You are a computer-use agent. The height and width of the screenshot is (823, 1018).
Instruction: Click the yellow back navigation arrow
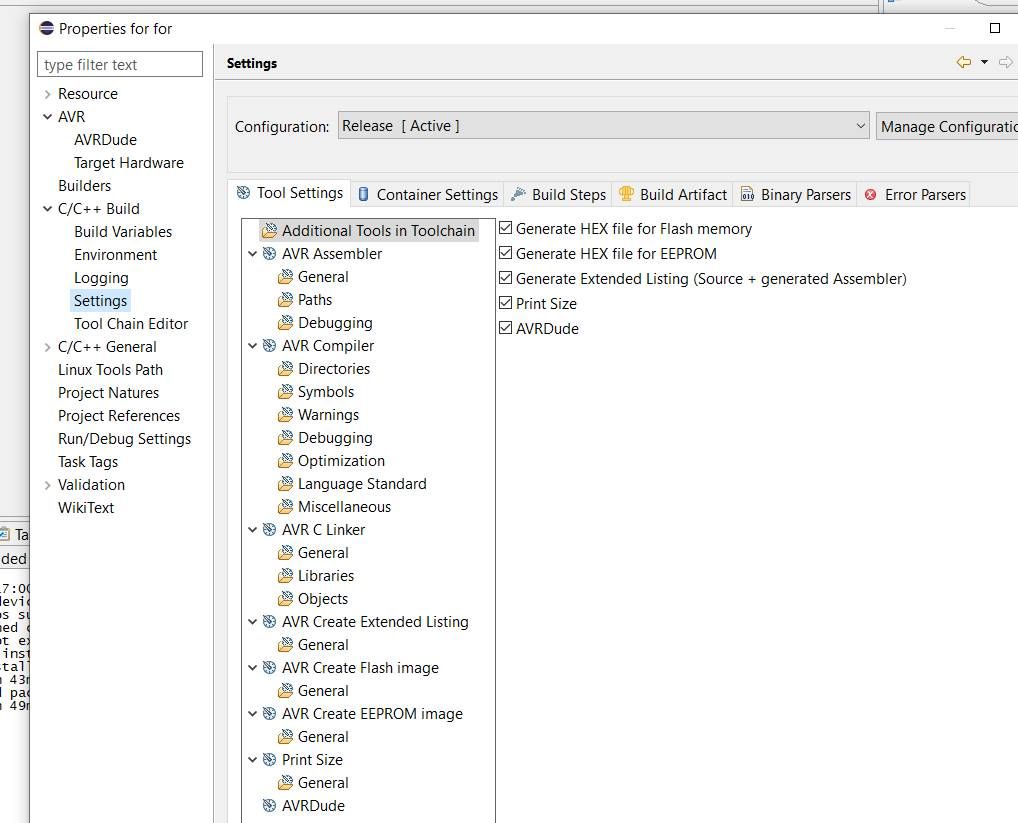pyautogui.click(x=964, y=62)
